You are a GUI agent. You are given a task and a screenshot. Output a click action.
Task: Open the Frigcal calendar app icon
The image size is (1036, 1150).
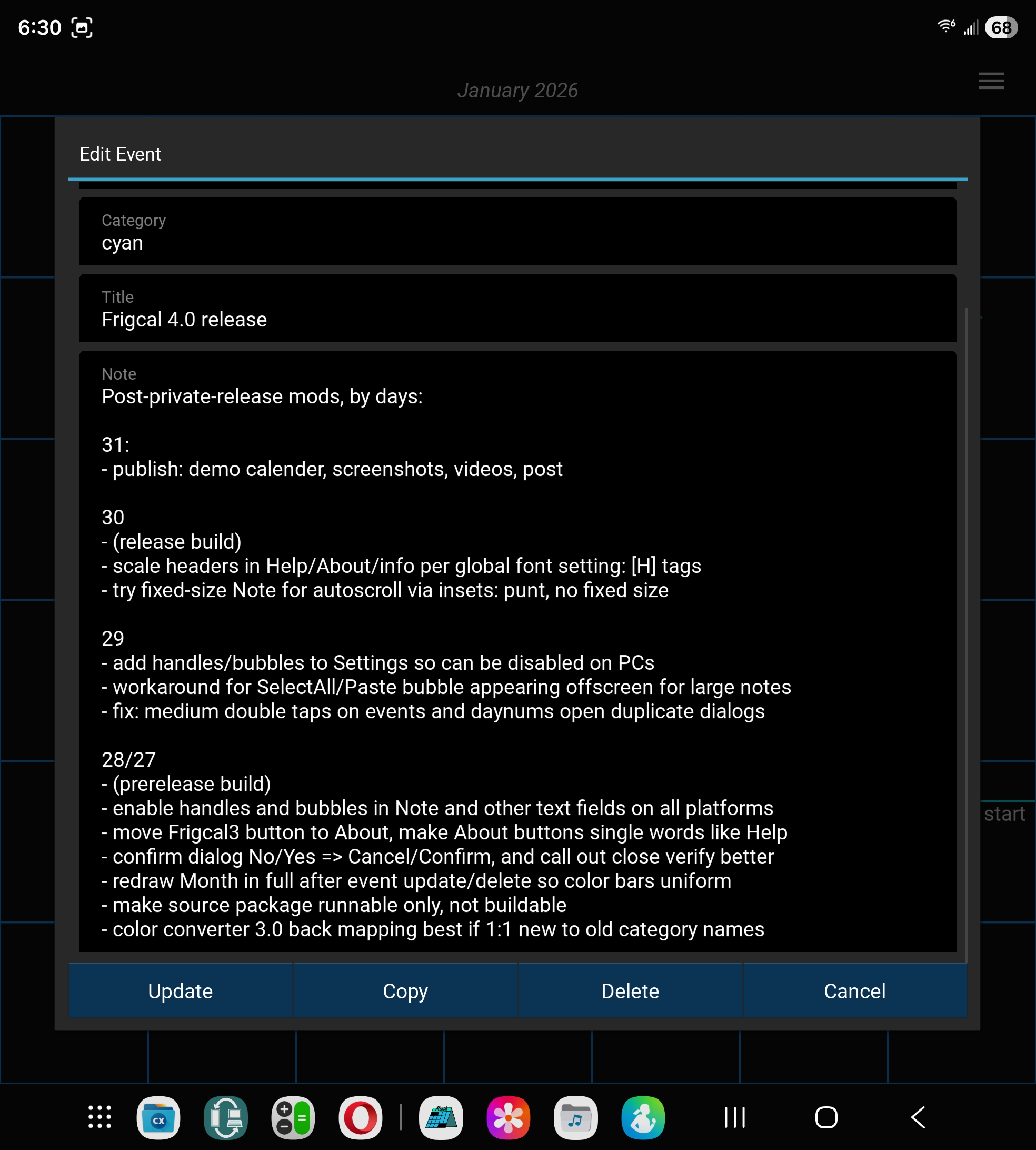pyautogui.click(x=441, y=1117)
